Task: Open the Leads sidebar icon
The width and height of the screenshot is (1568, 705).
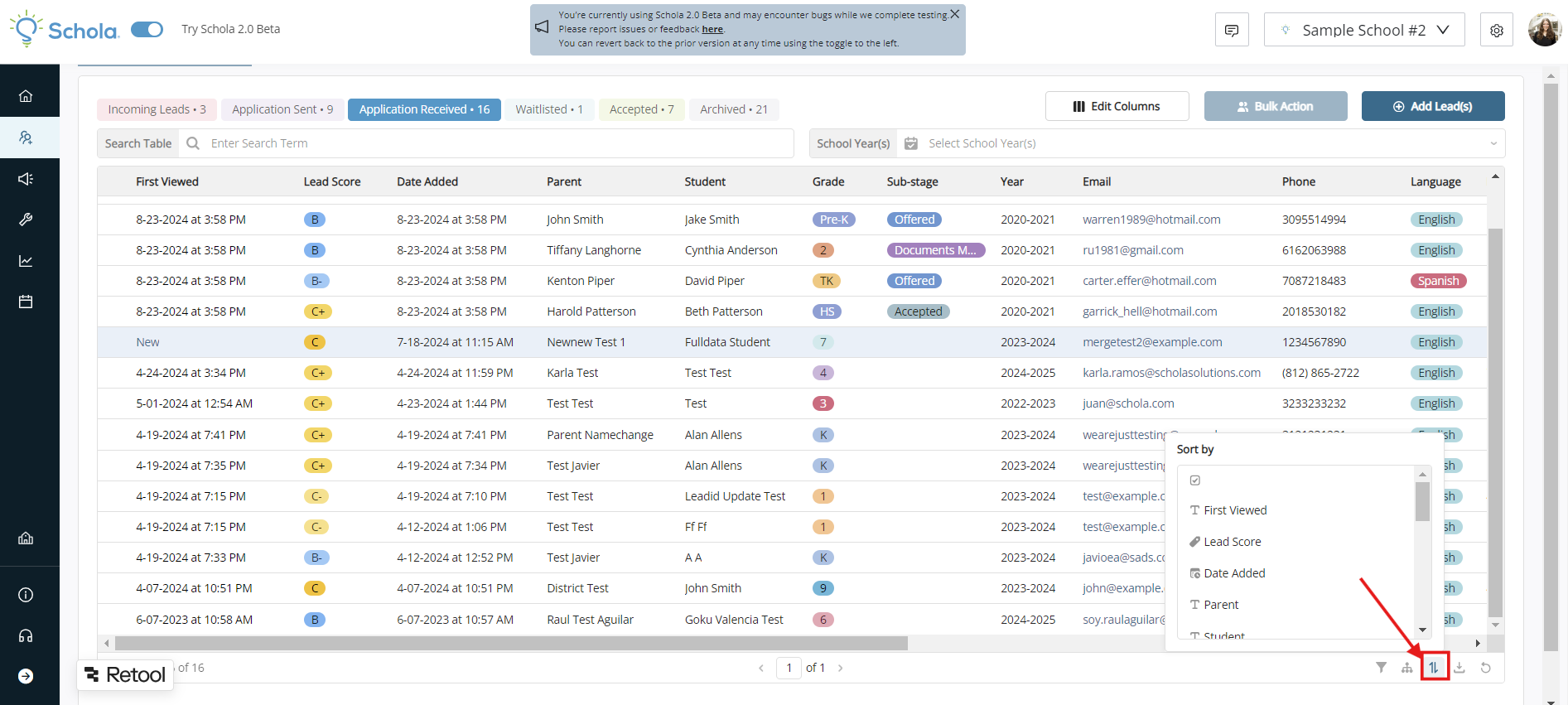Action: tap(26, 138)
